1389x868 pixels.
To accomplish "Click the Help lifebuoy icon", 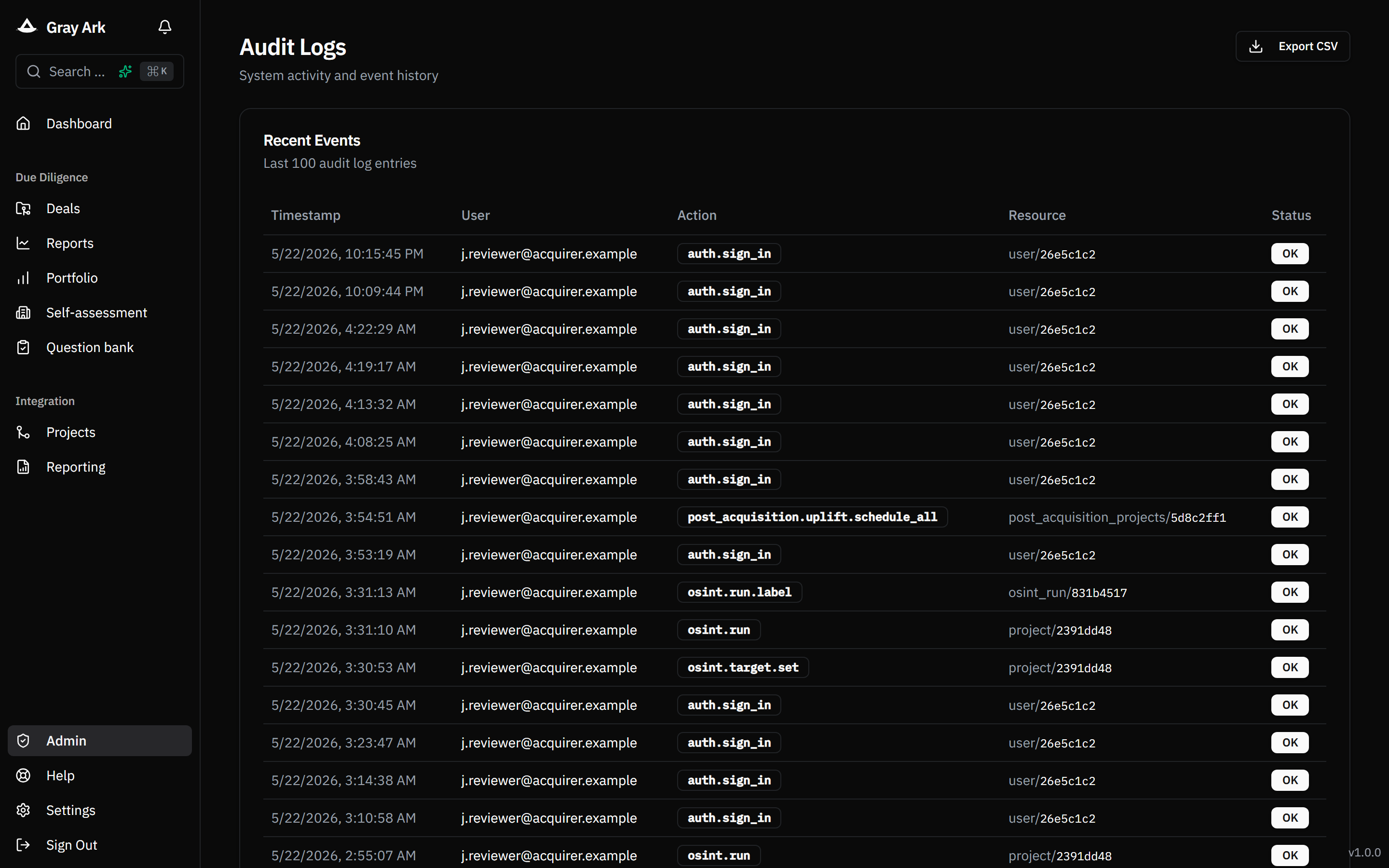I will click(23, 775).
